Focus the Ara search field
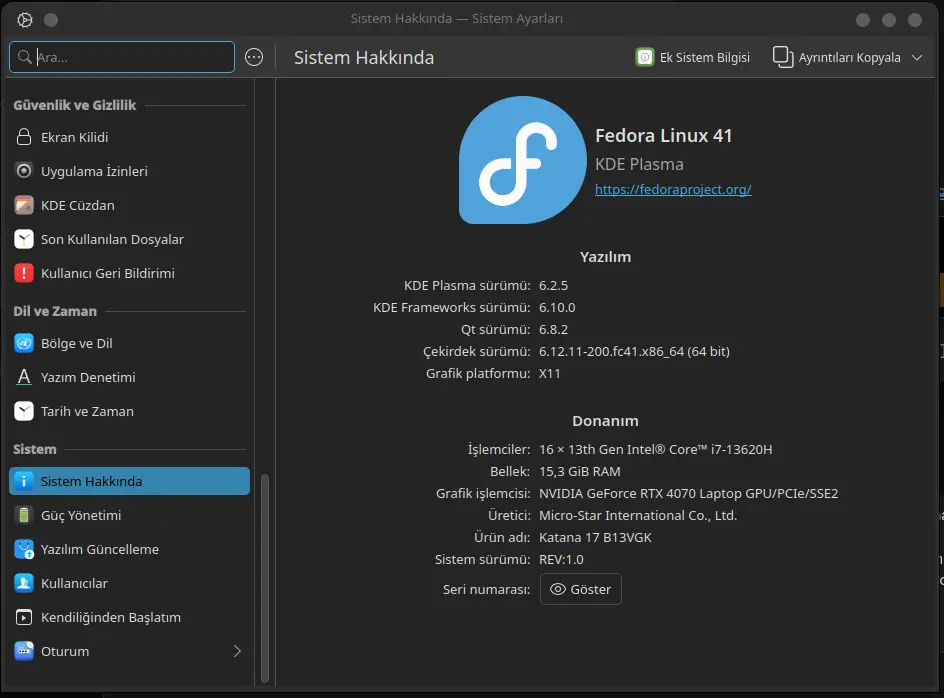The height and width of the screenshot is (698, 944). coord(122,57)
